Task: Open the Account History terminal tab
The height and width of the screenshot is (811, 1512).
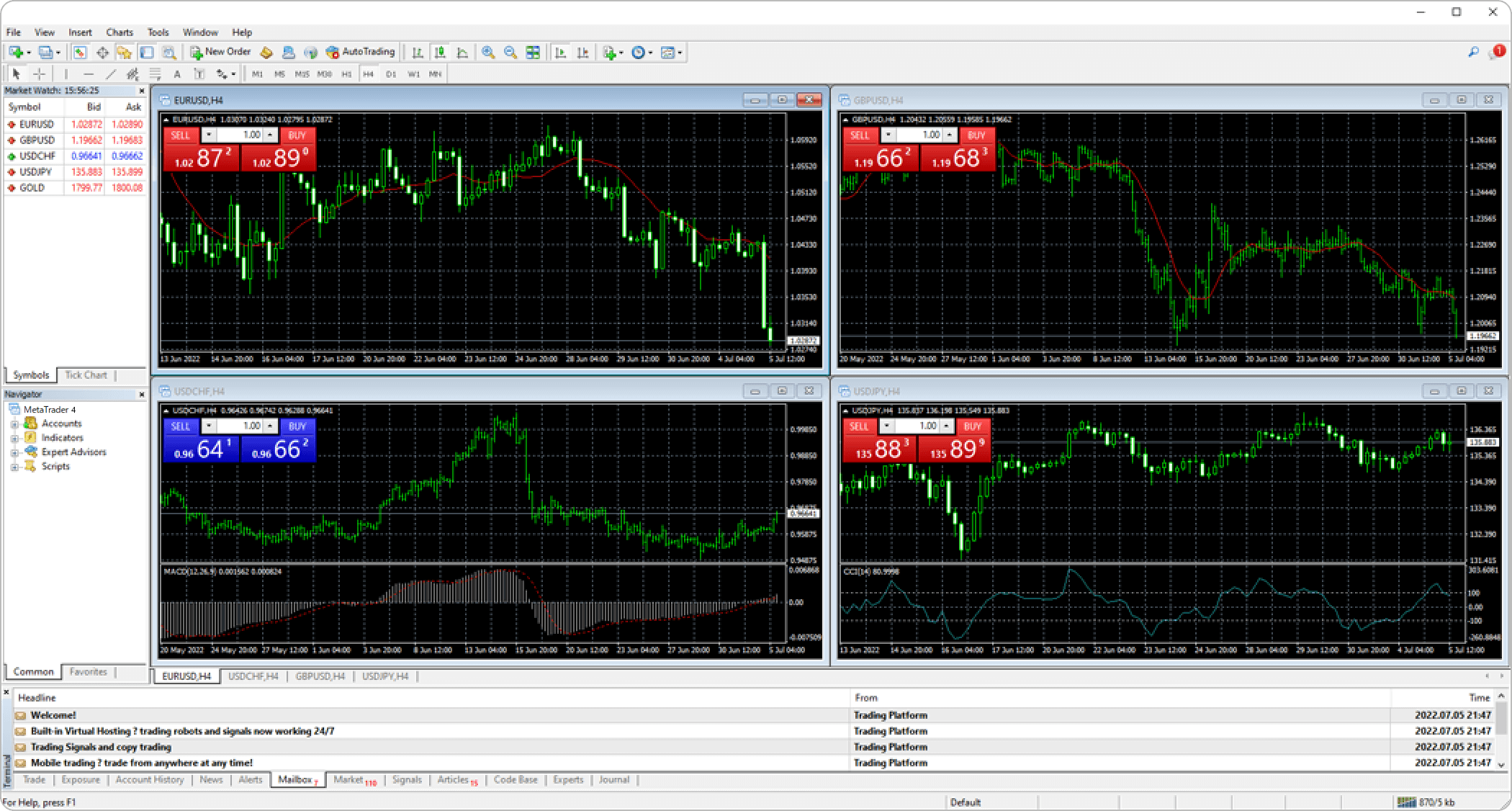Action: tap(150, 780)
